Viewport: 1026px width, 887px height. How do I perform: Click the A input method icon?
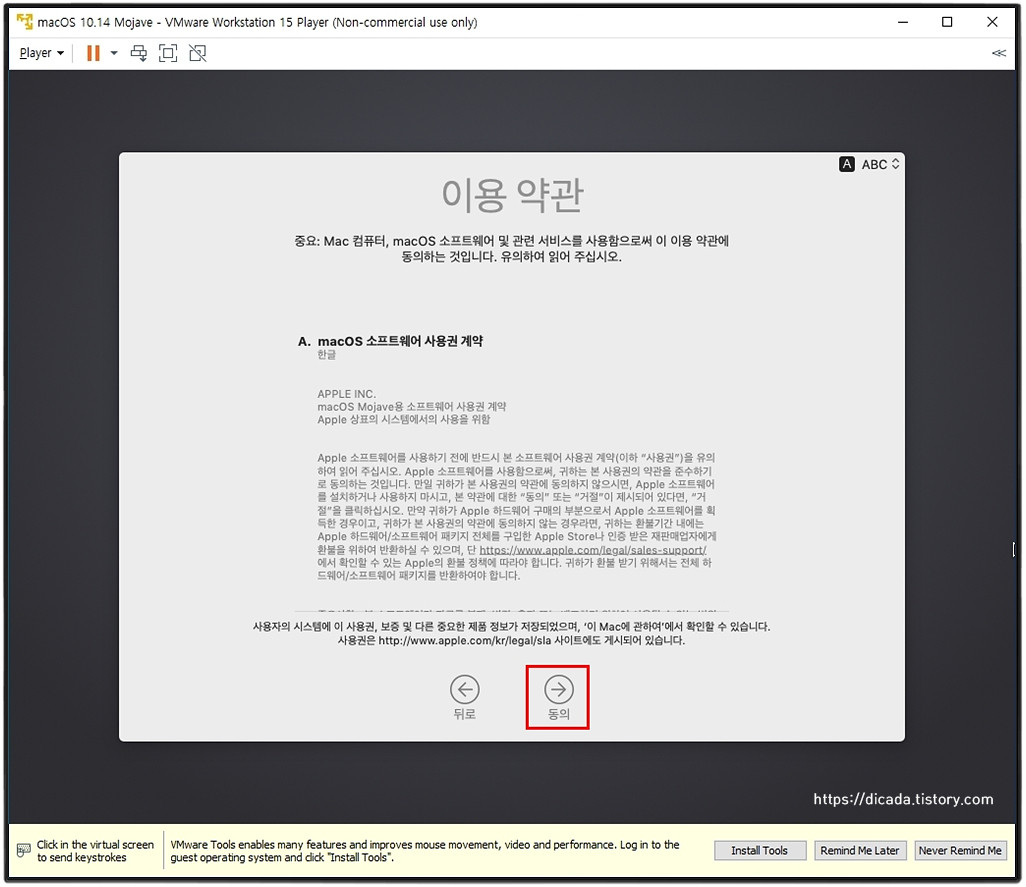(x=847, y=164)
